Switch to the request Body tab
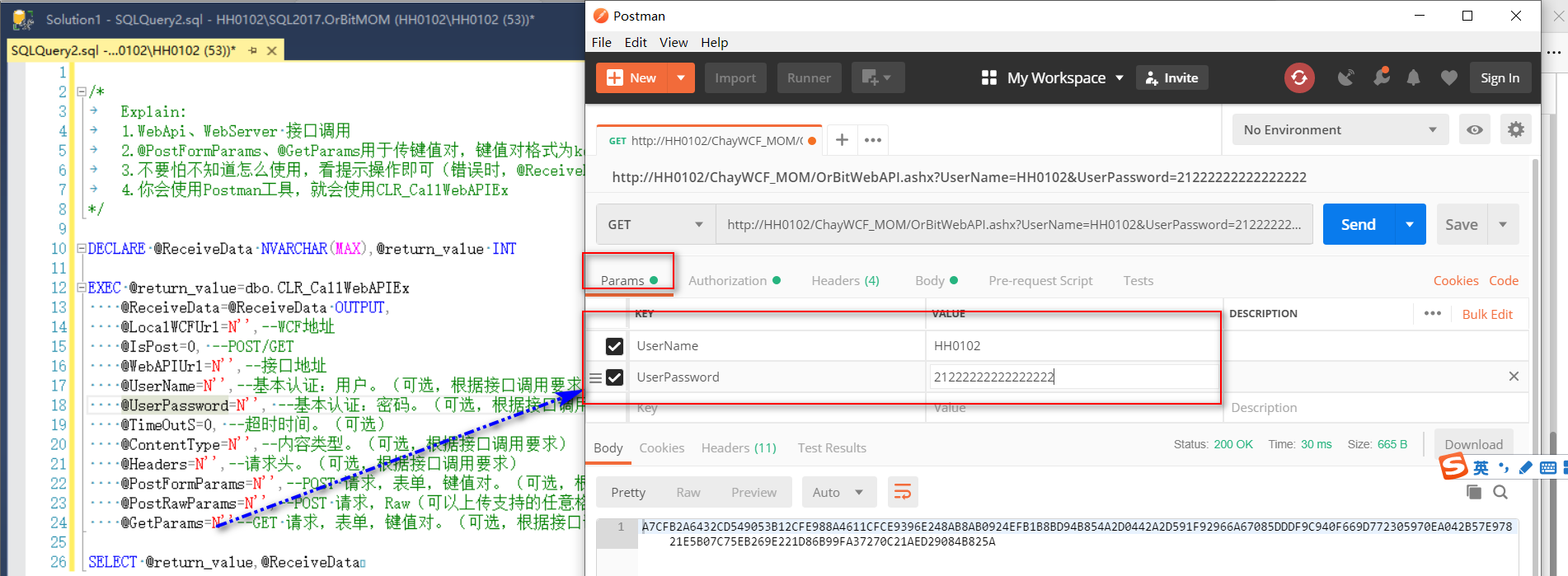 pyautogui.click(x=937, y=280)
